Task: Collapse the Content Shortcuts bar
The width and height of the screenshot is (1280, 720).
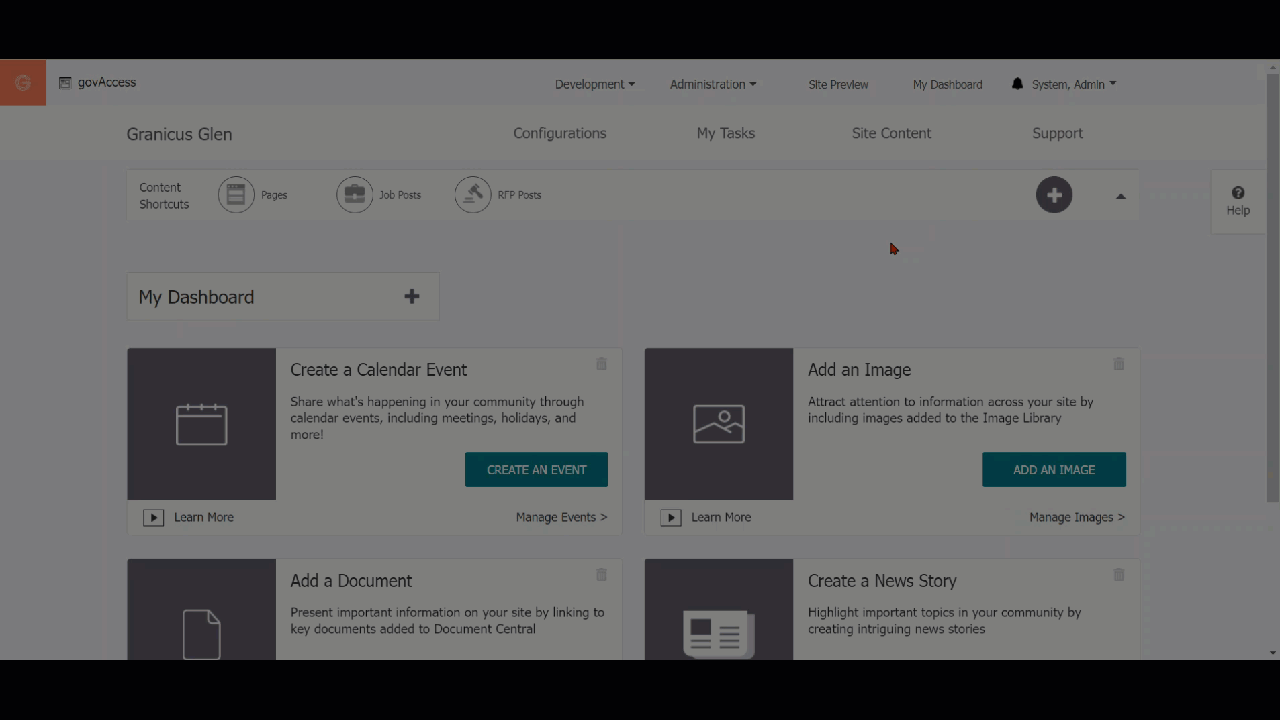Action: pyautogui.click(x=1121, y=196)
